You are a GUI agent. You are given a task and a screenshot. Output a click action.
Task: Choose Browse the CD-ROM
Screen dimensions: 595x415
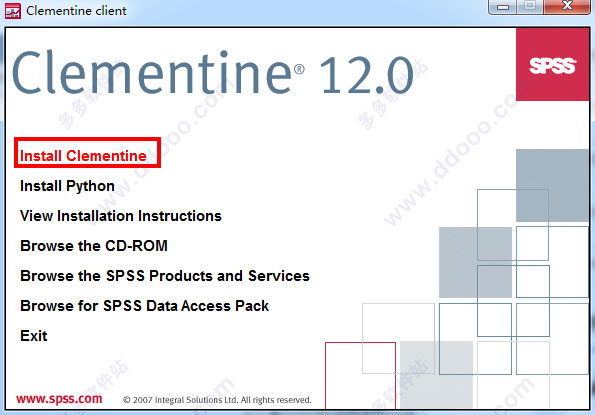tap(94, 246)
